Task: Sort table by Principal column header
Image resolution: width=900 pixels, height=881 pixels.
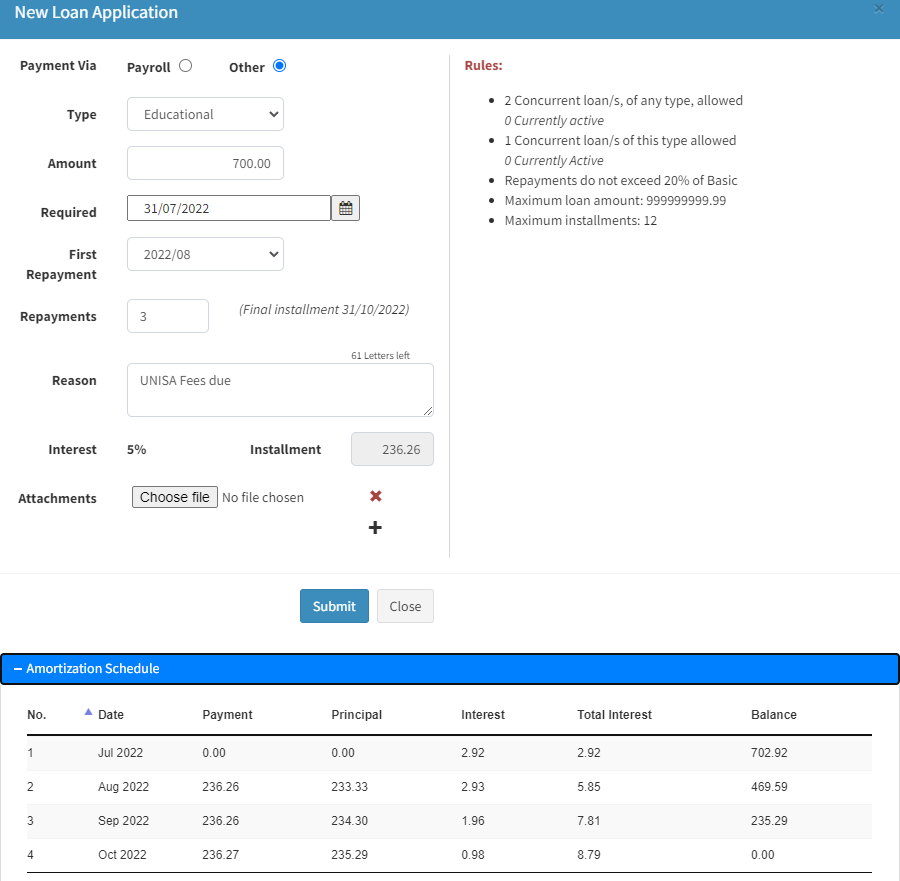Action: pos(356,715)
